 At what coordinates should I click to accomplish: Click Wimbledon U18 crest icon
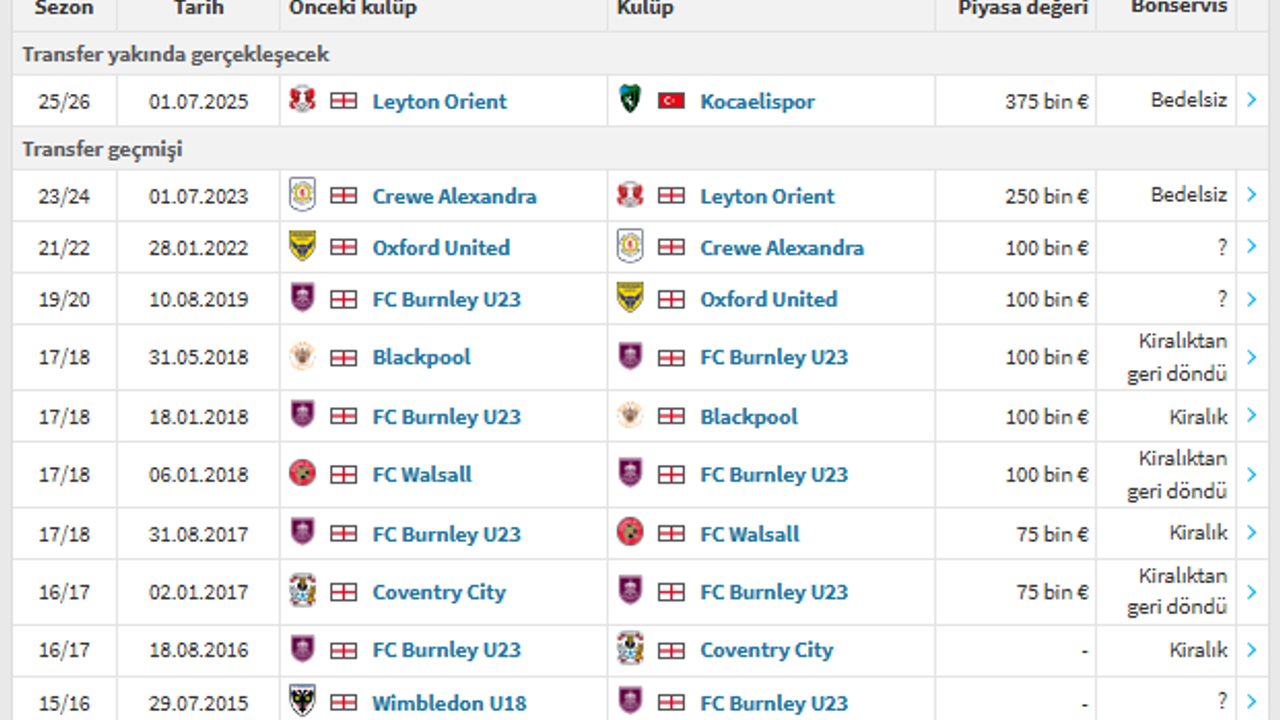pos(302,702)
